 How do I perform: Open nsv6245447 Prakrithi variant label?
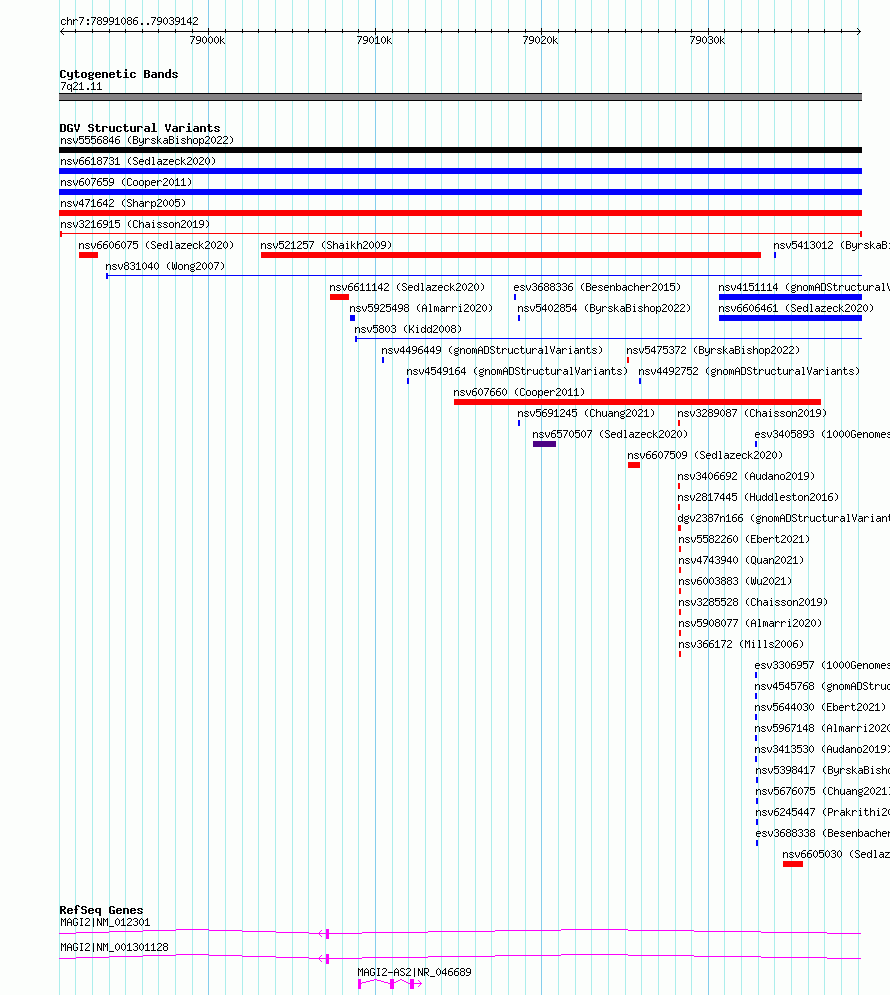[x=823, y=811]
